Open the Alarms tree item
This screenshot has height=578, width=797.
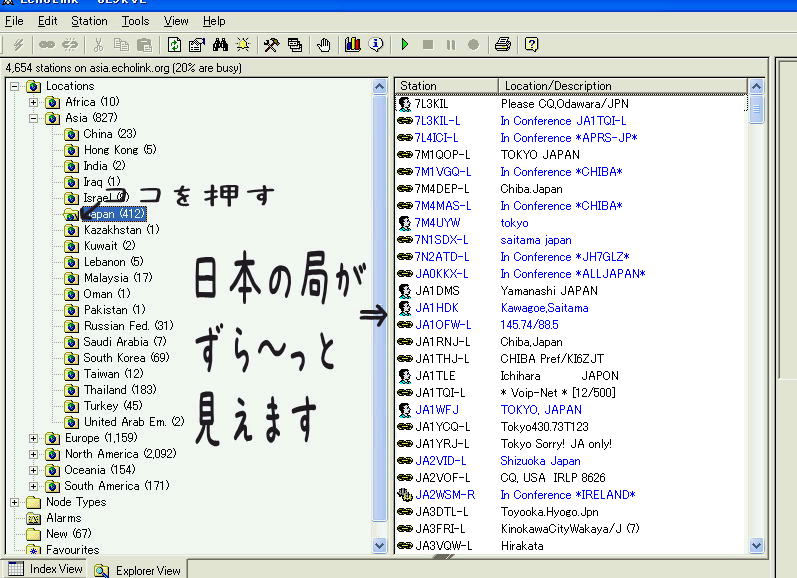click(64, 518)
